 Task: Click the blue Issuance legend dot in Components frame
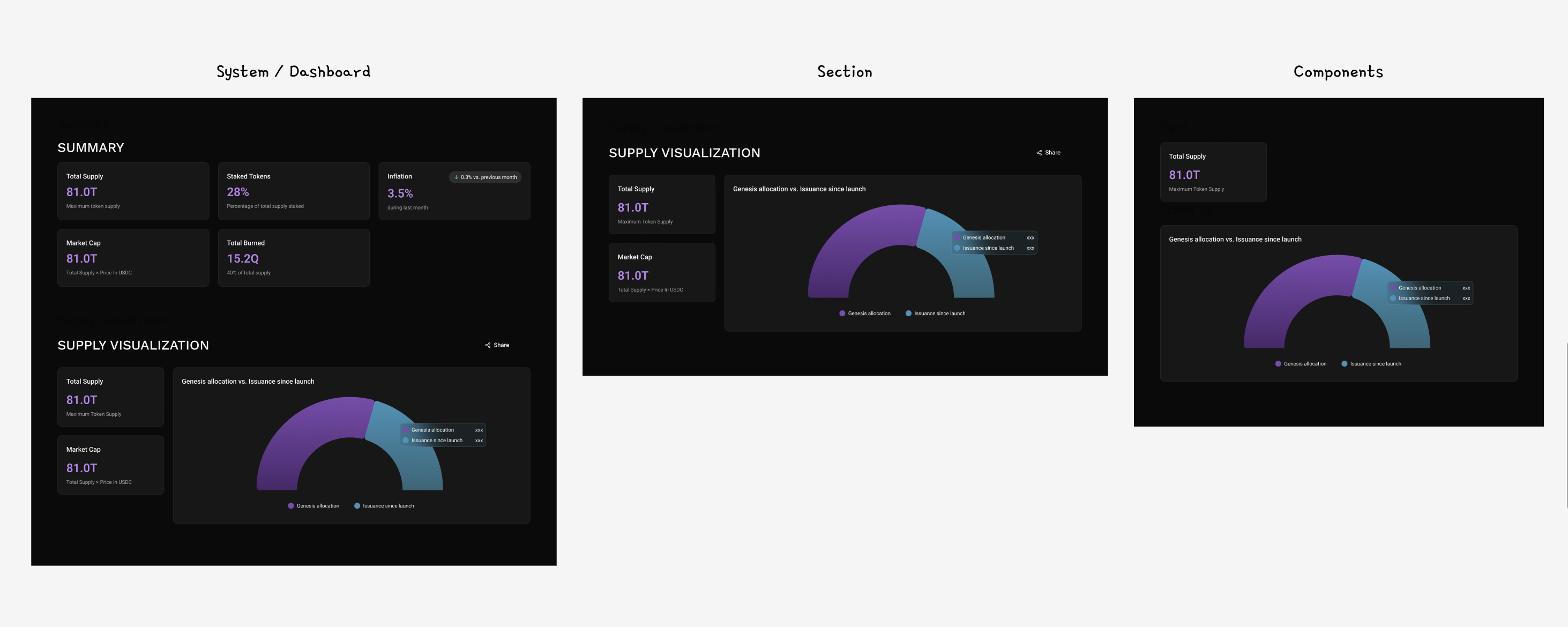(1345, 364)
